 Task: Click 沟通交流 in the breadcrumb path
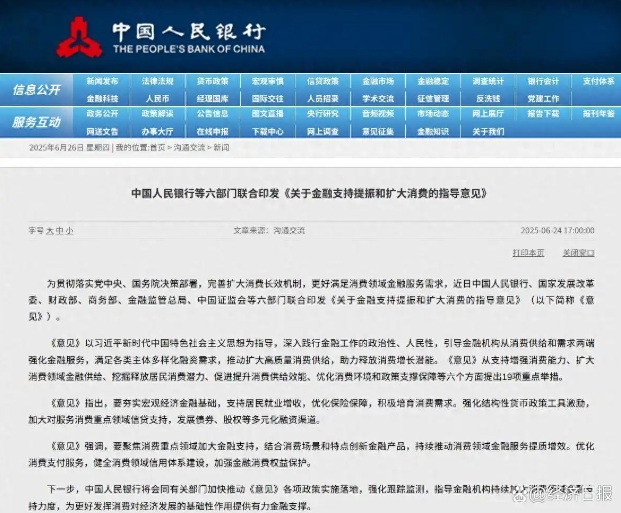pyautogui.click(x=188, y=148)
